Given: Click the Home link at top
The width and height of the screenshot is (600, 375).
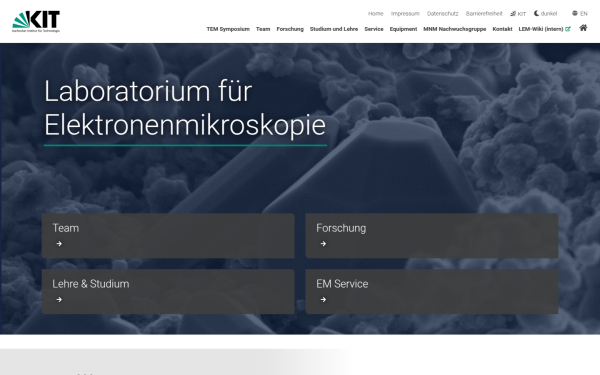Looking at the screenshot, I should click(x=376, y=14).
